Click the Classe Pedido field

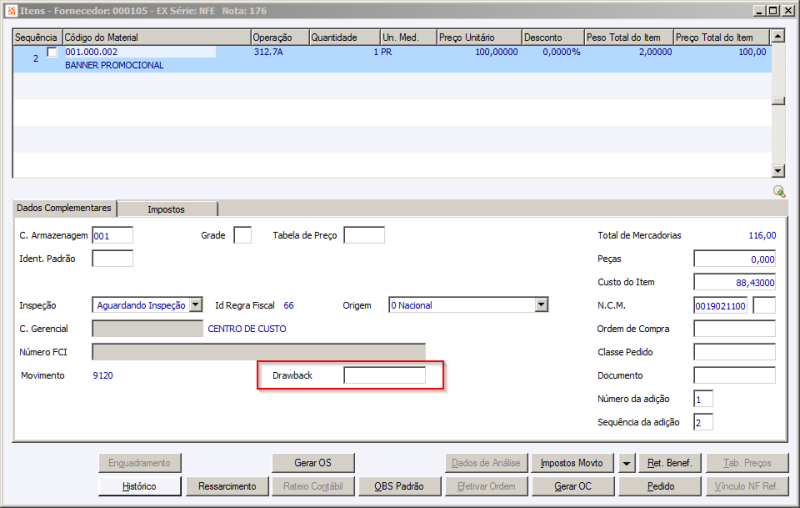[x=735, y=352]
